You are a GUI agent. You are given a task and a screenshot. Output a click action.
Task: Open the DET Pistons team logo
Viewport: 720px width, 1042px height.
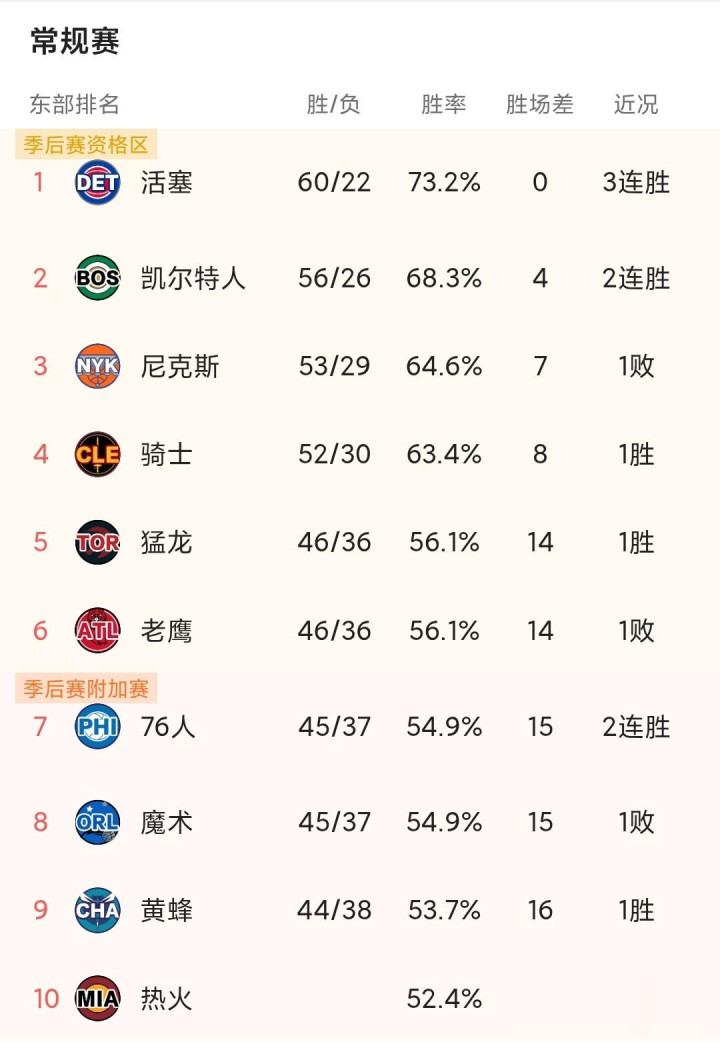97,182
